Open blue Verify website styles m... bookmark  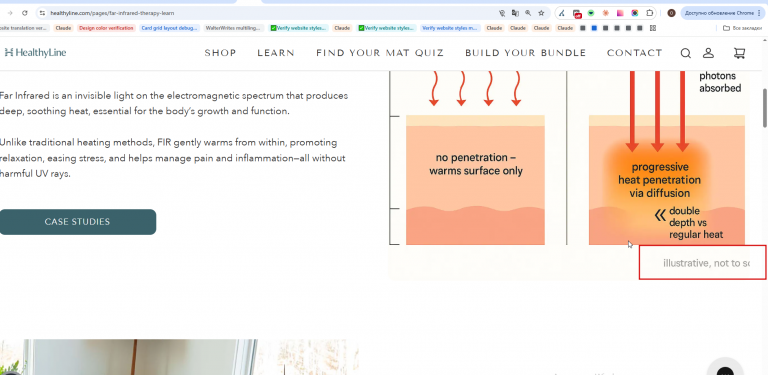point(450,28)
